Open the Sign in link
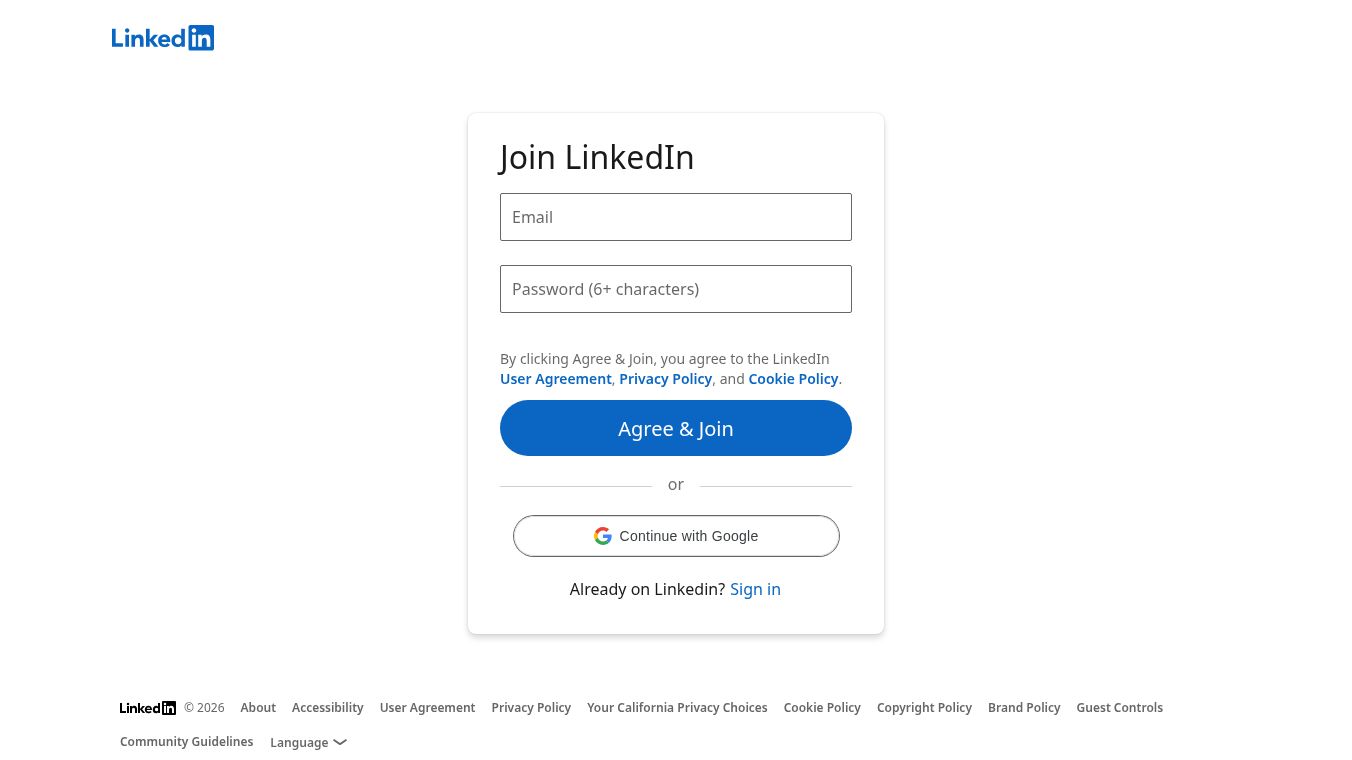The width and height of the screenshot is (1352, 760). pyautogui.click(x=755, y=589)
